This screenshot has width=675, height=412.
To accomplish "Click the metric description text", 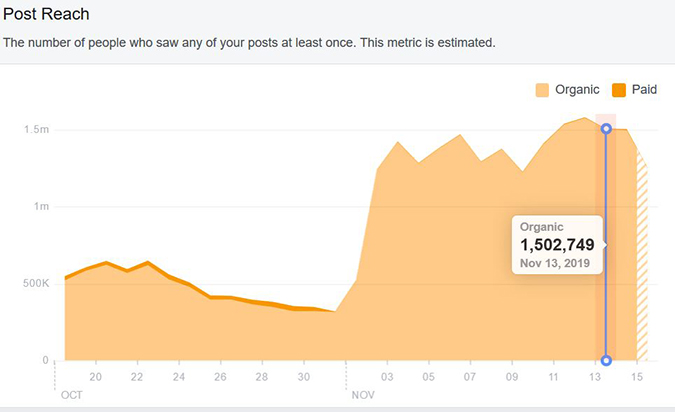I will (x=249, y=43).
